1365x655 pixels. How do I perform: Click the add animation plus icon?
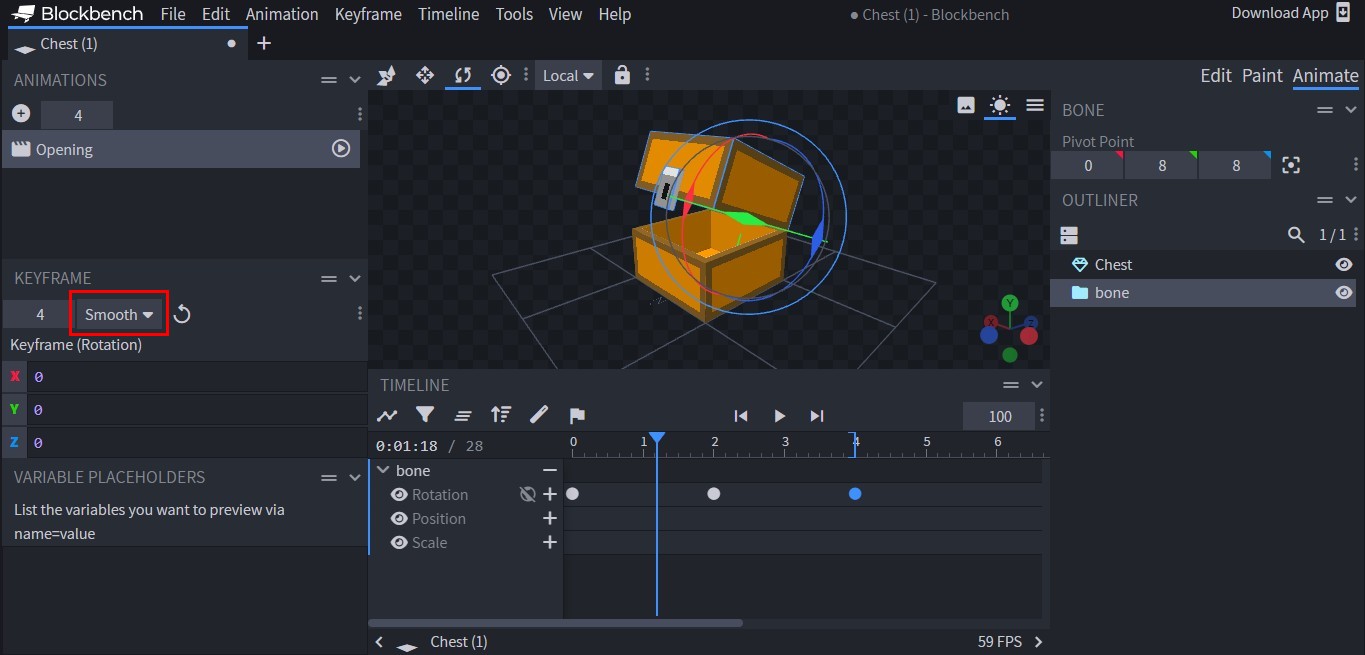point(20,114)
